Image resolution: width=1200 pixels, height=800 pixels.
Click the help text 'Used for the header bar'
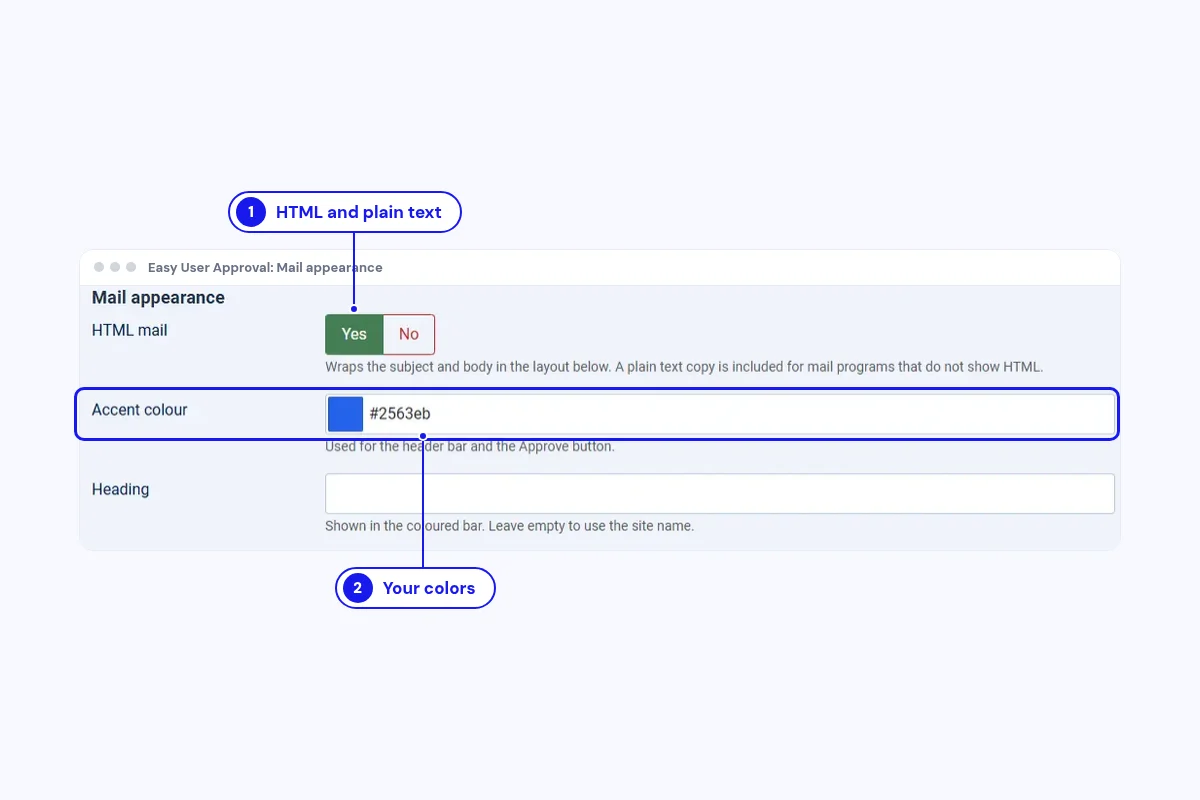pos(470,446)
